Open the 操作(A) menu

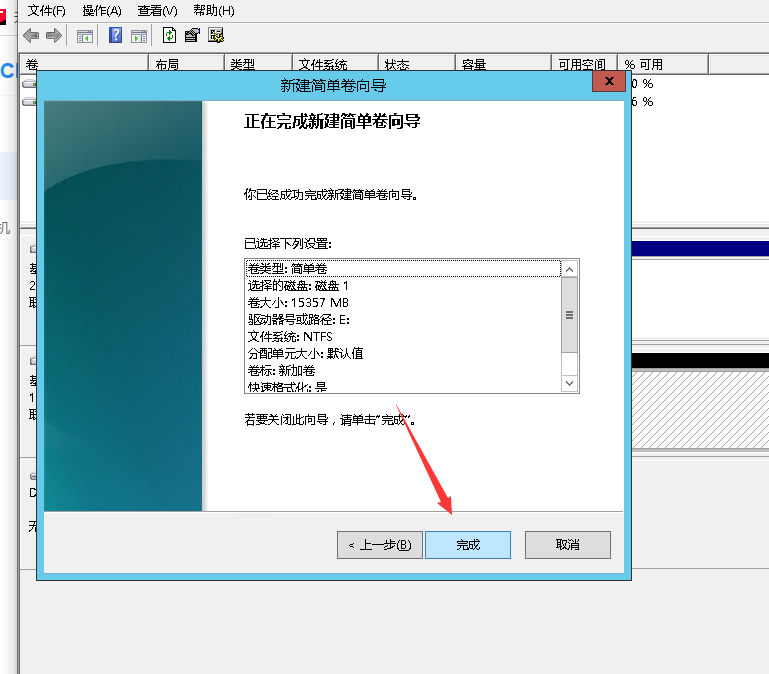[x=102, y=10]
